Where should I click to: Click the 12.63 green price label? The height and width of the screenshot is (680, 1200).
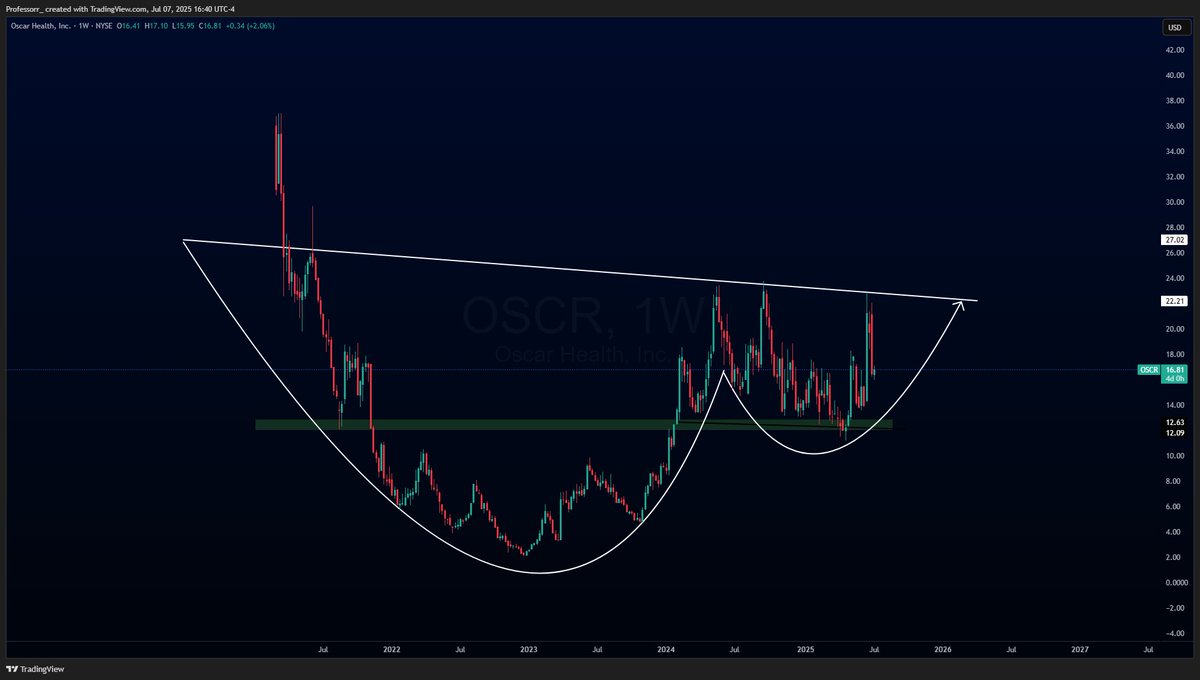click(1174, 423)
